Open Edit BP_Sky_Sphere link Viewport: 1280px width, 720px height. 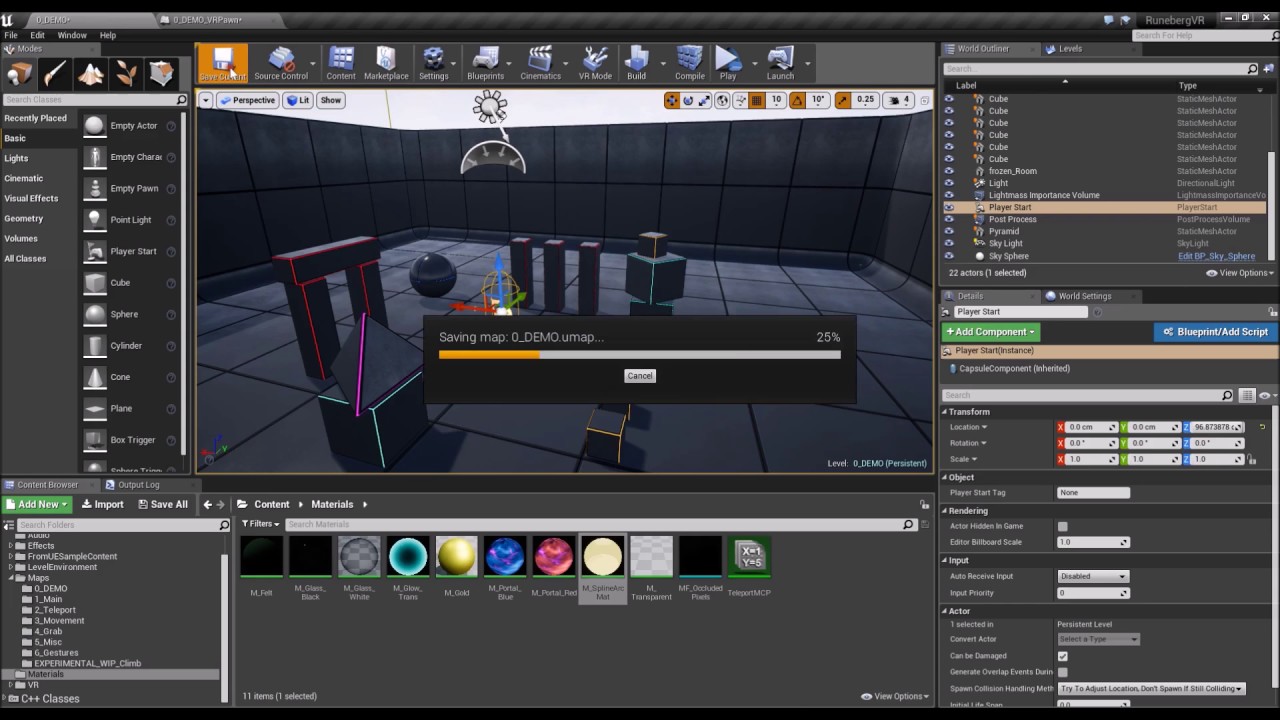1216,256
